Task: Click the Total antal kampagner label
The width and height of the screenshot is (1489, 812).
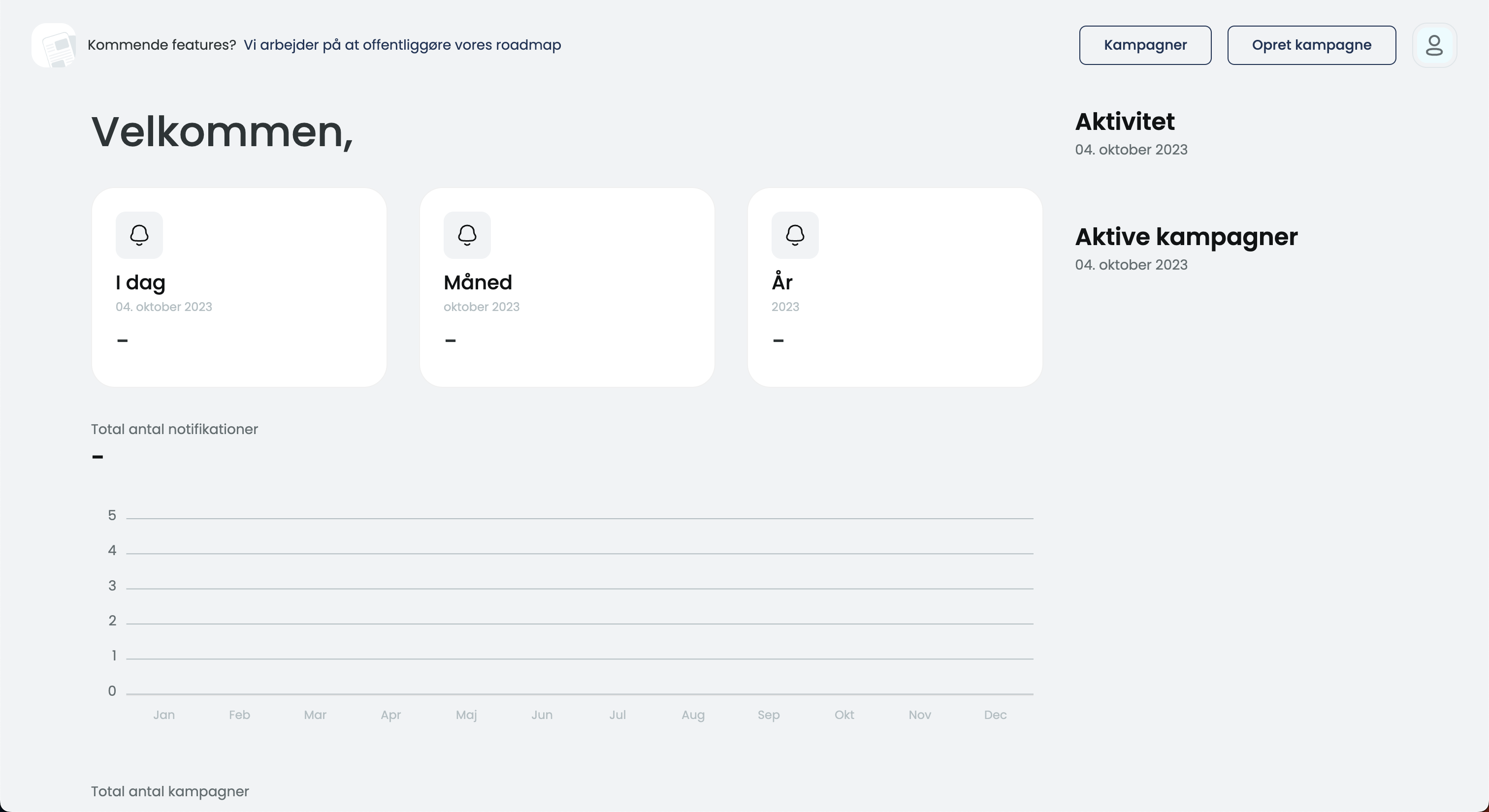Action: (169, 791)
